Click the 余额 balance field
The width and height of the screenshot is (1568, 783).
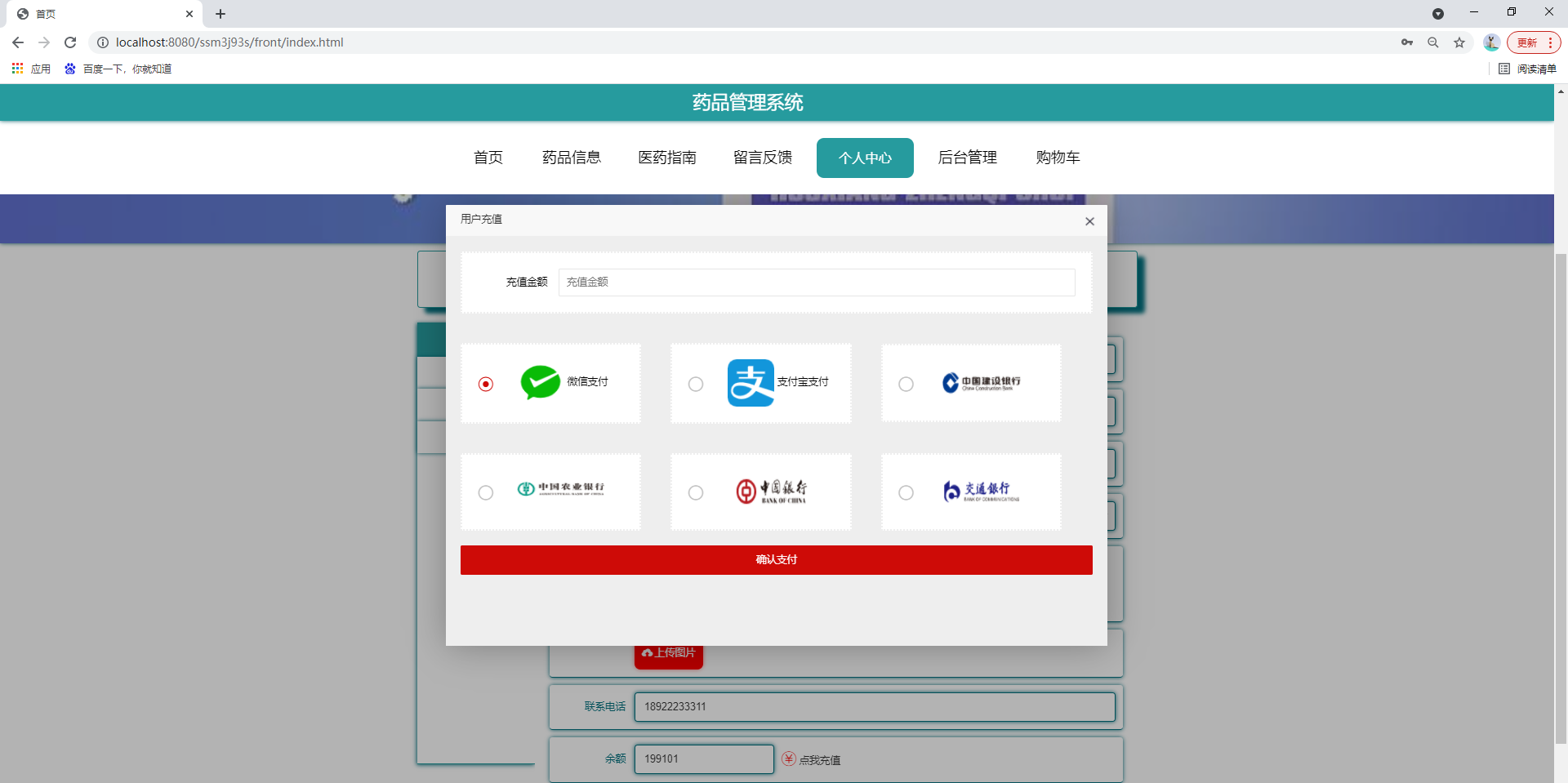coord(704,759)
